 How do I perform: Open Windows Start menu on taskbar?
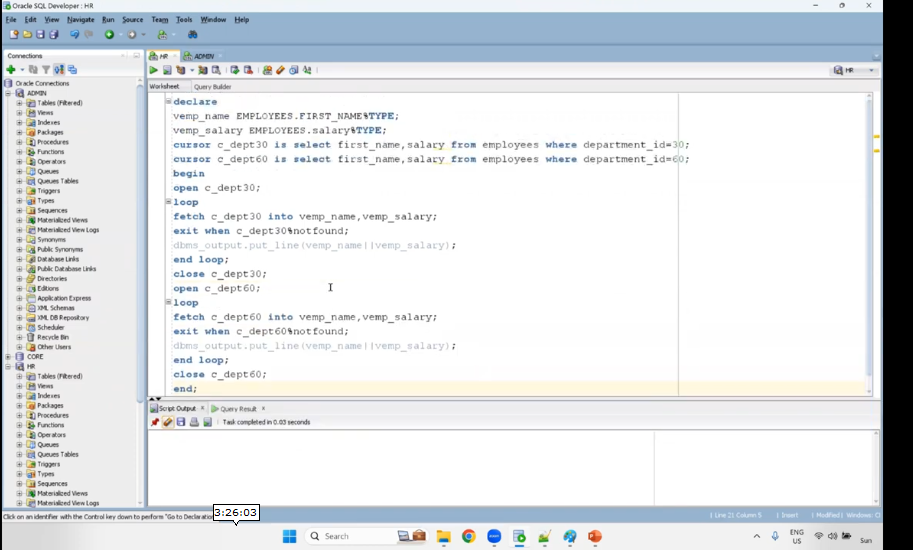click(x=289, y=536)
